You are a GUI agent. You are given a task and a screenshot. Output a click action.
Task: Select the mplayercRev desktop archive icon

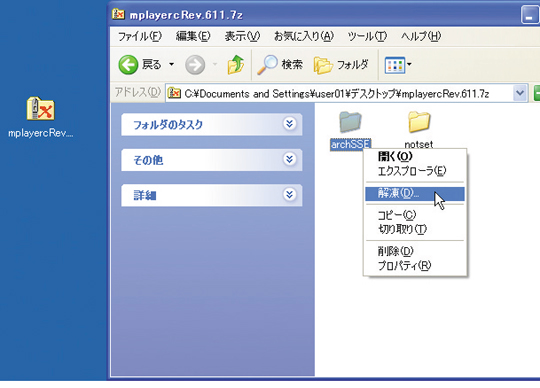(x=41, y=108)
